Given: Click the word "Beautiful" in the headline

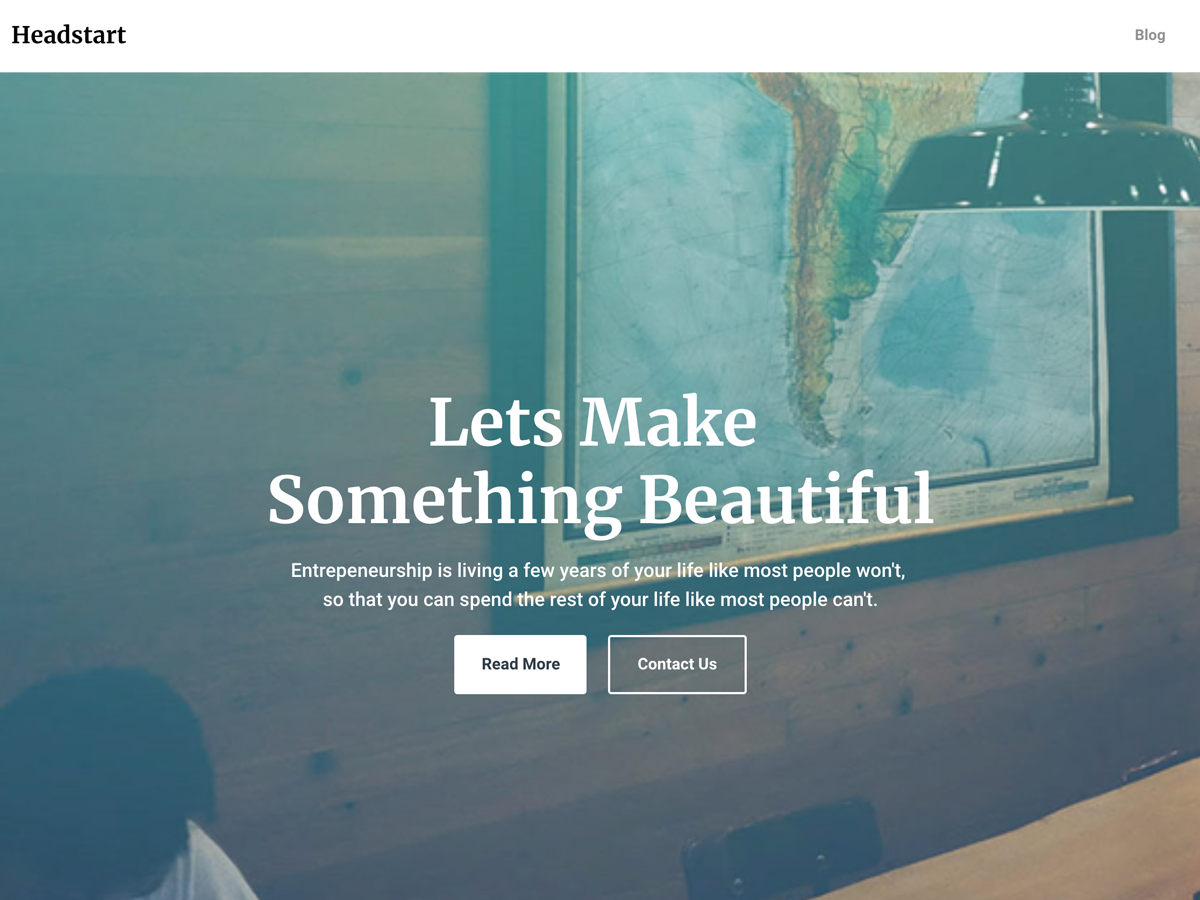Looking at the screenshot, I should 786,499.
